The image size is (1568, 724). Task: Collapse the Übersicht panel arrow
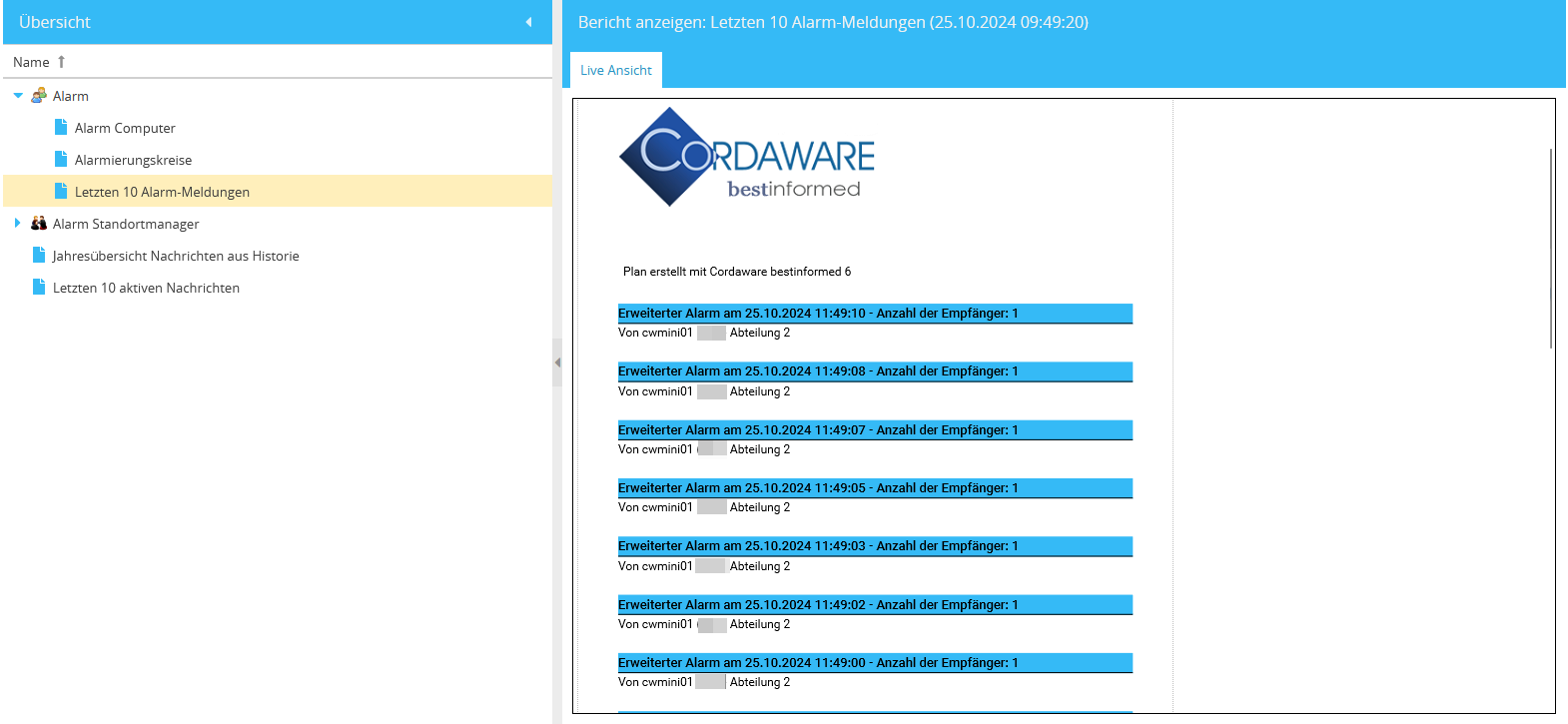pos(528,22)
